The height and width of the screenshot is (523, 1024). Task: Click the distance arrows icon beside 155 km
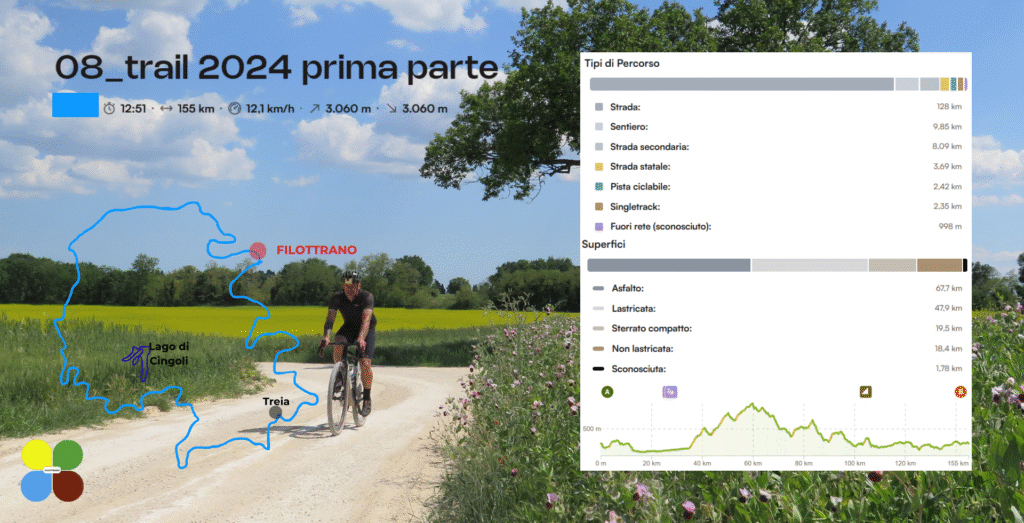(x=166, y=108)
